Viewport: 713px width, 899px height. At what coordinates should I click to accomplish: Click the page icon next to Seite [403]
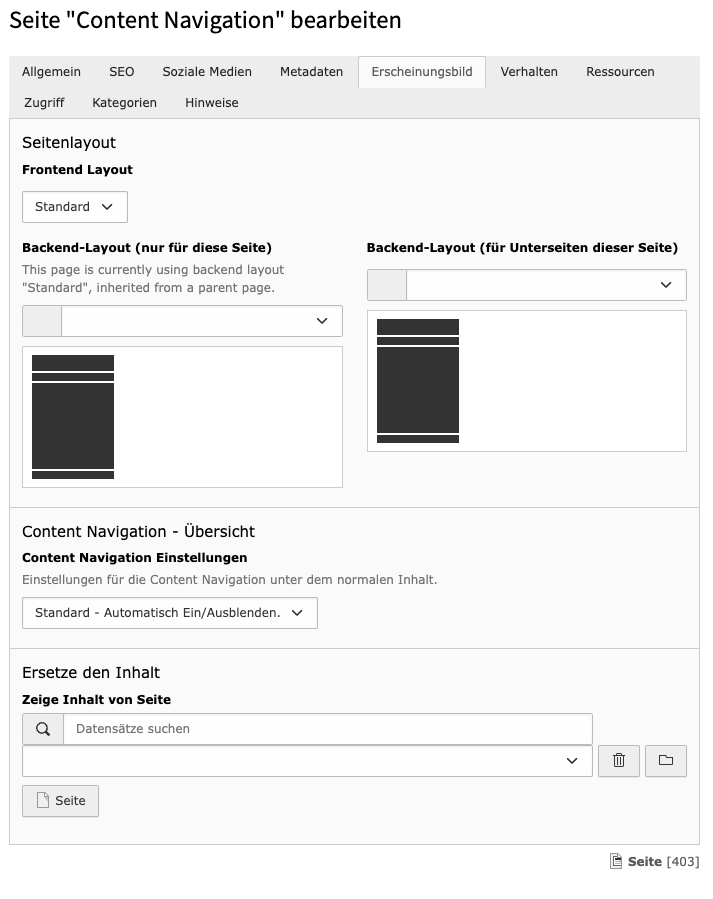click(616, 861)
